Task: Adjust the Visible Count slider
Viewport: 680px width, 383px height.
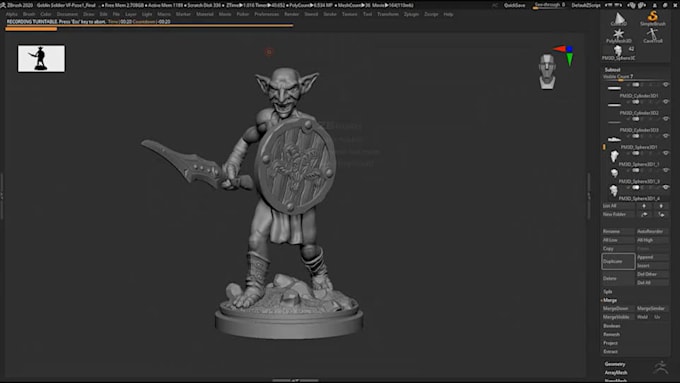Action: [x=636, y=77]
